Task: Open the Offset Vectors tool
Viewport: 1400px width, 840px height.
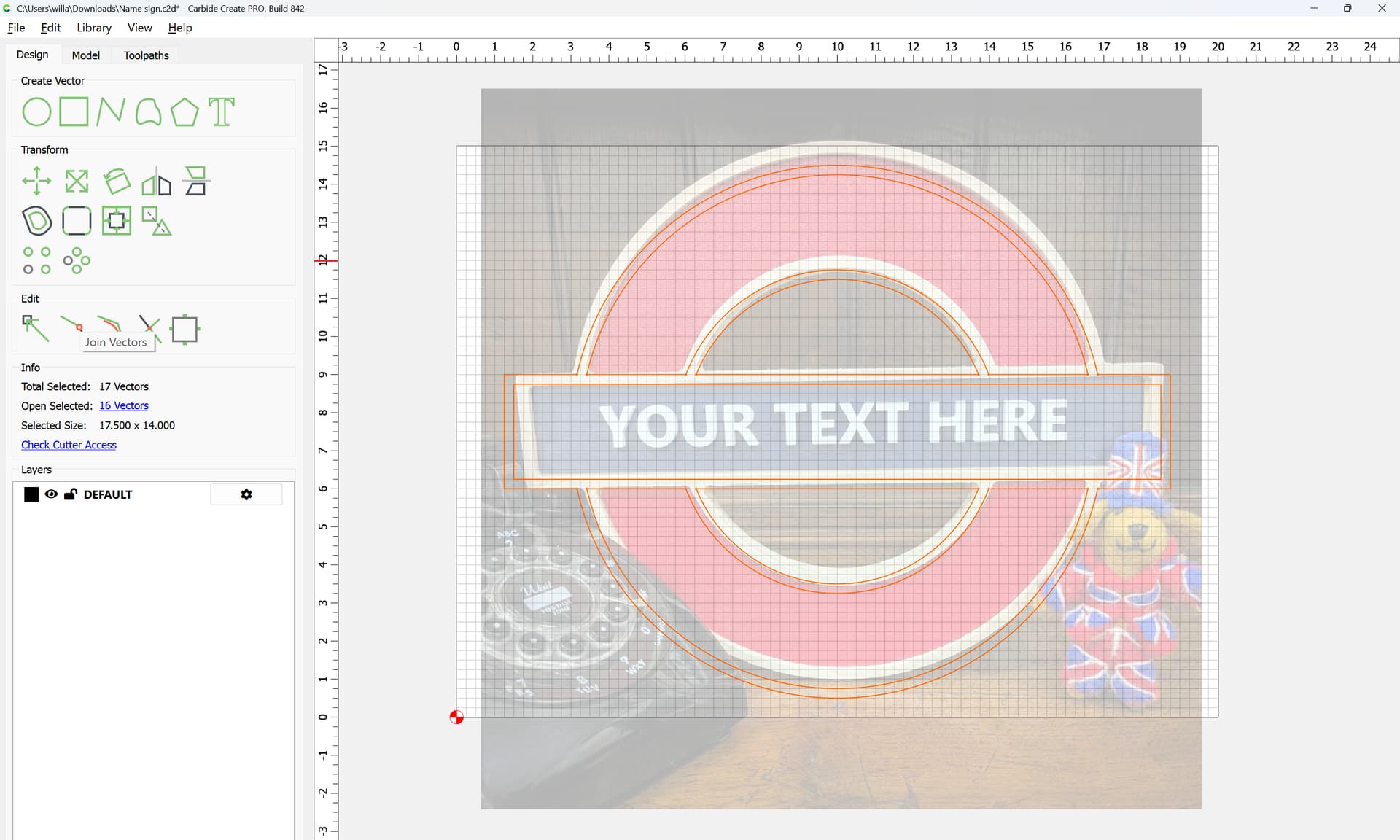Action: point(37,220)
